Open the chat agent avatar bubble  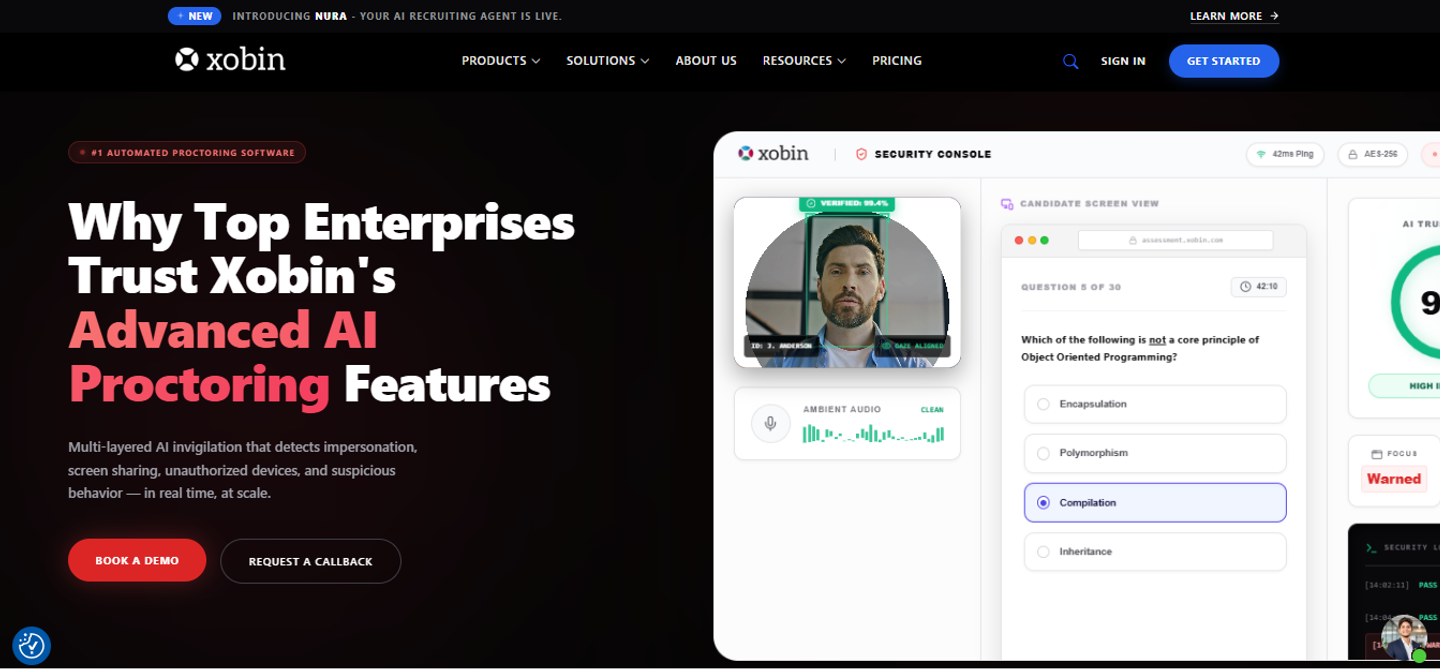click(1404, 638)
